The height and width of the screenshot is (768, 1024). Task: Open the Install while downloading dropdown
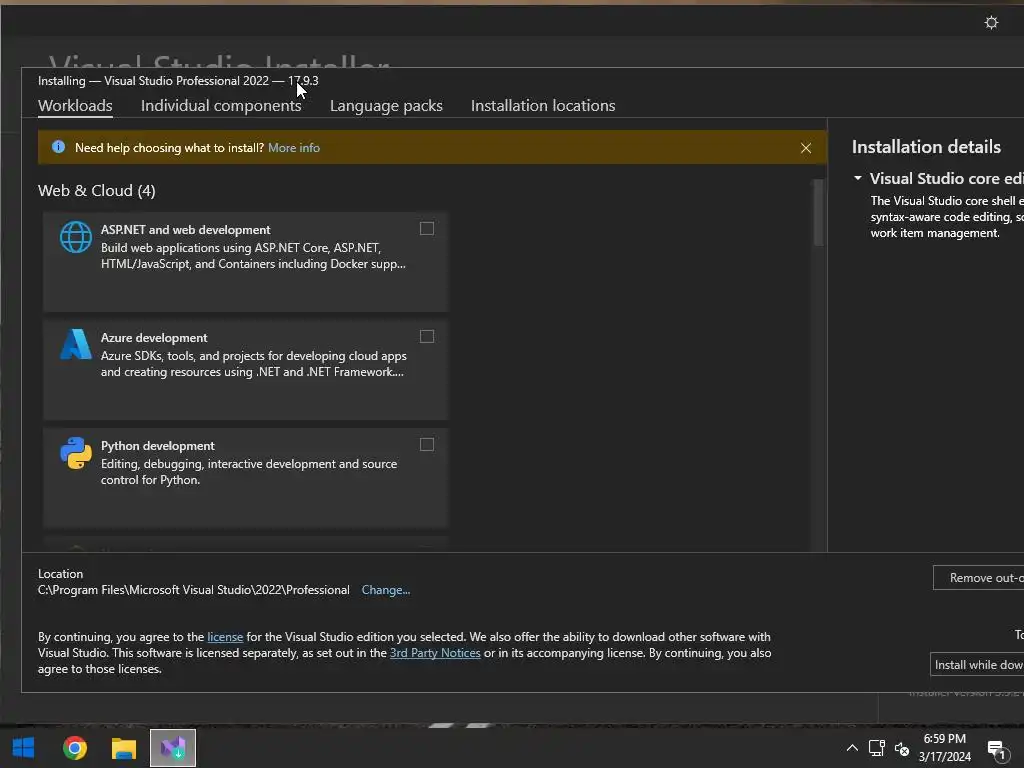coord(977,665)
